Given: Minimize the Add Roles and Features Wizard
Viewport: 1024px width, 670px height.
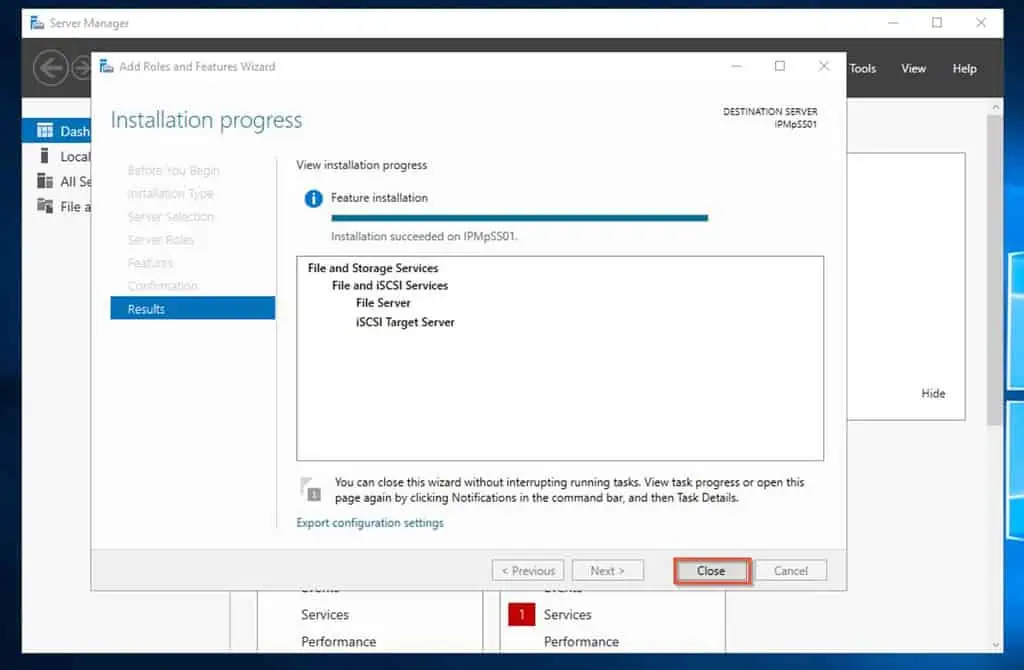Looking at the screenshot, I should (737, 66).
